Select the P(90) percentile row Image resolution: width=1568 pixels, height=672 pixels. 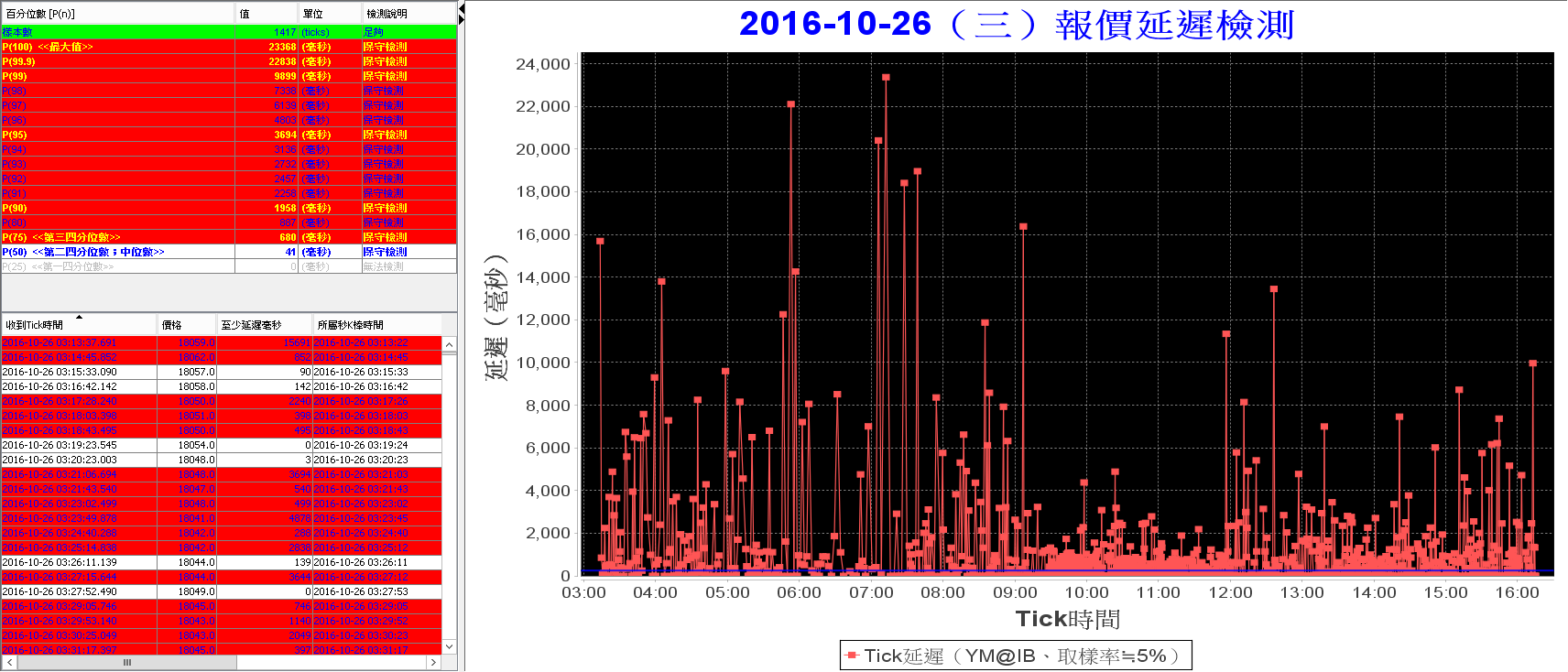point(229,208)
